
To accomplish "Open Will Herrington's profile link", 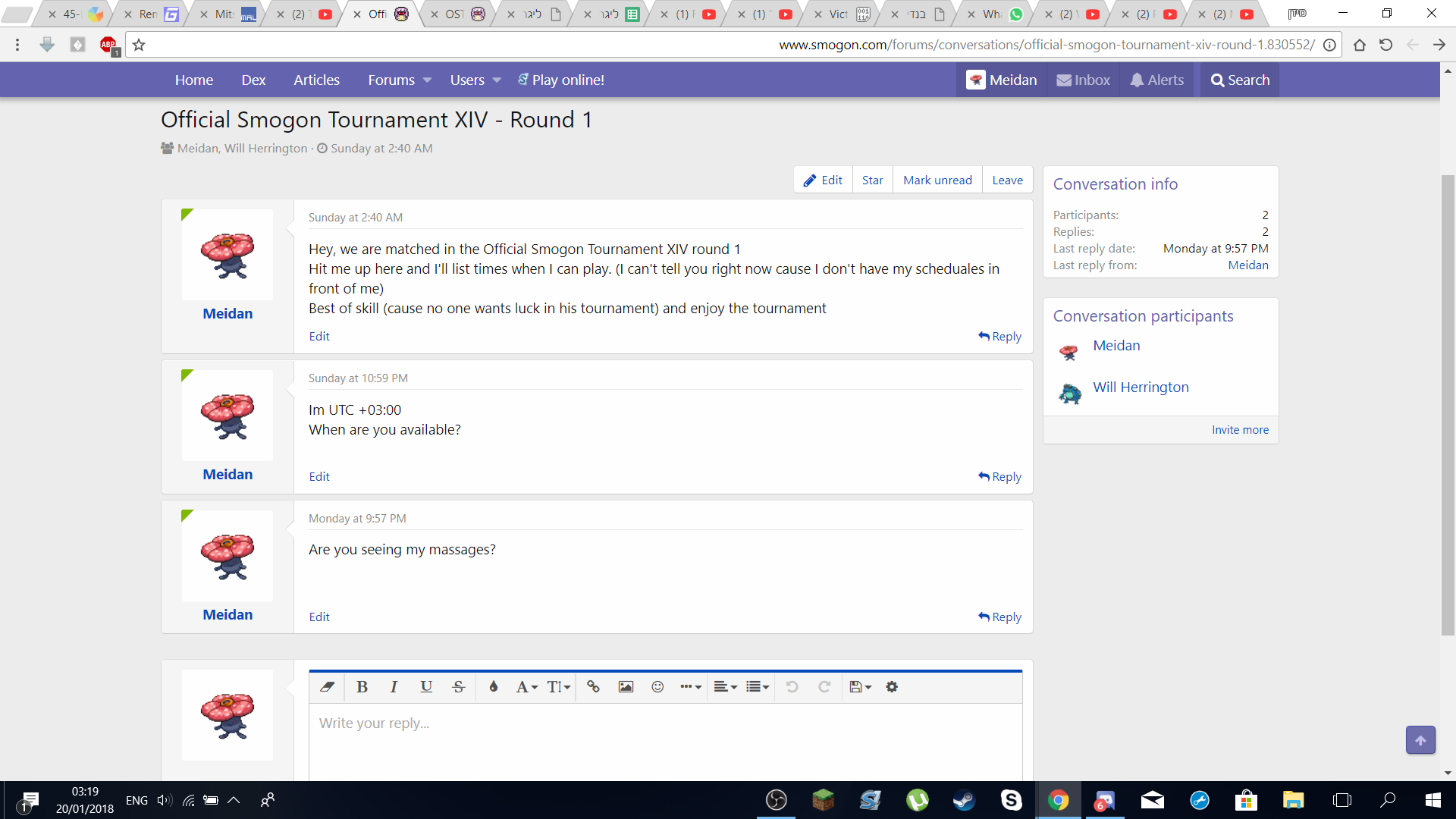I will tap(1141, 388).
